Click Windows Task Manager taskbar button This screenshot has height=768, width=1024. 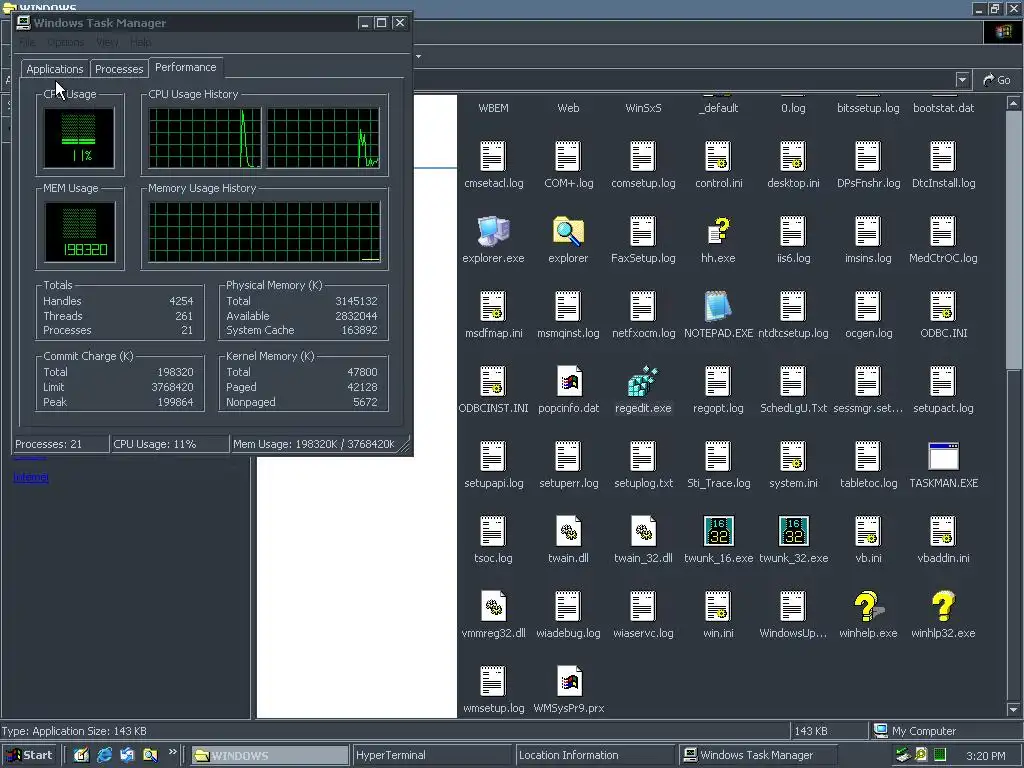pyautogui.click(x=758, y=755)
